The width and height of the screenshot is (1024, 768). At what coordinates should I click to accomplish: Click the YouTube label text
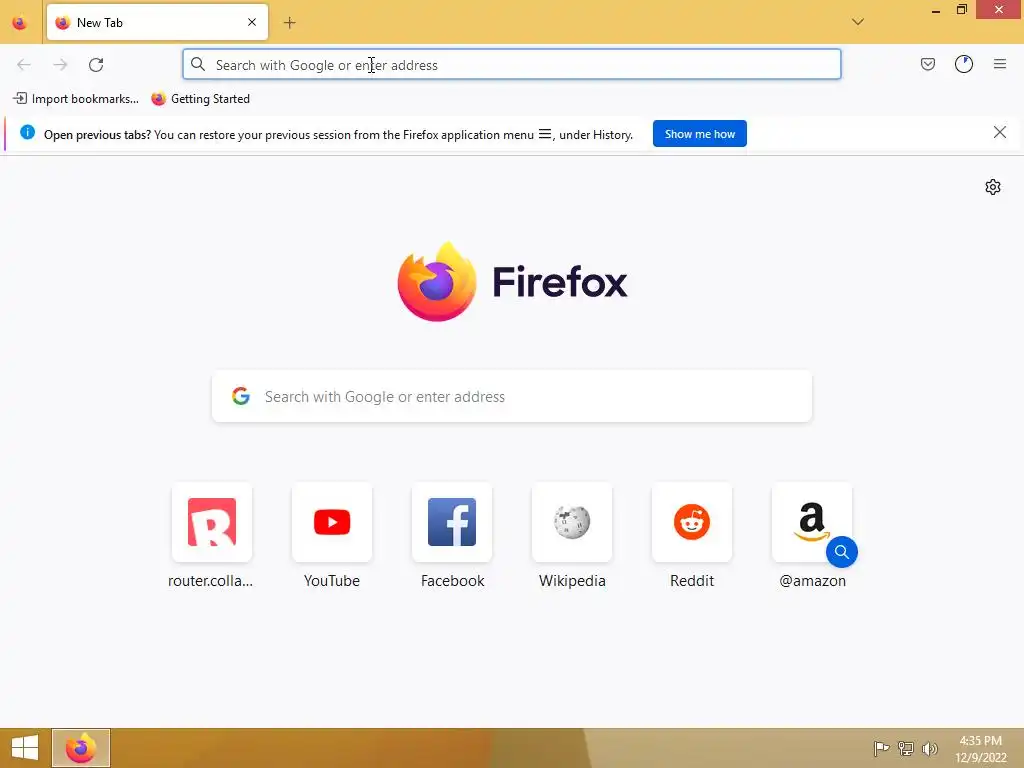click(332, 581)
